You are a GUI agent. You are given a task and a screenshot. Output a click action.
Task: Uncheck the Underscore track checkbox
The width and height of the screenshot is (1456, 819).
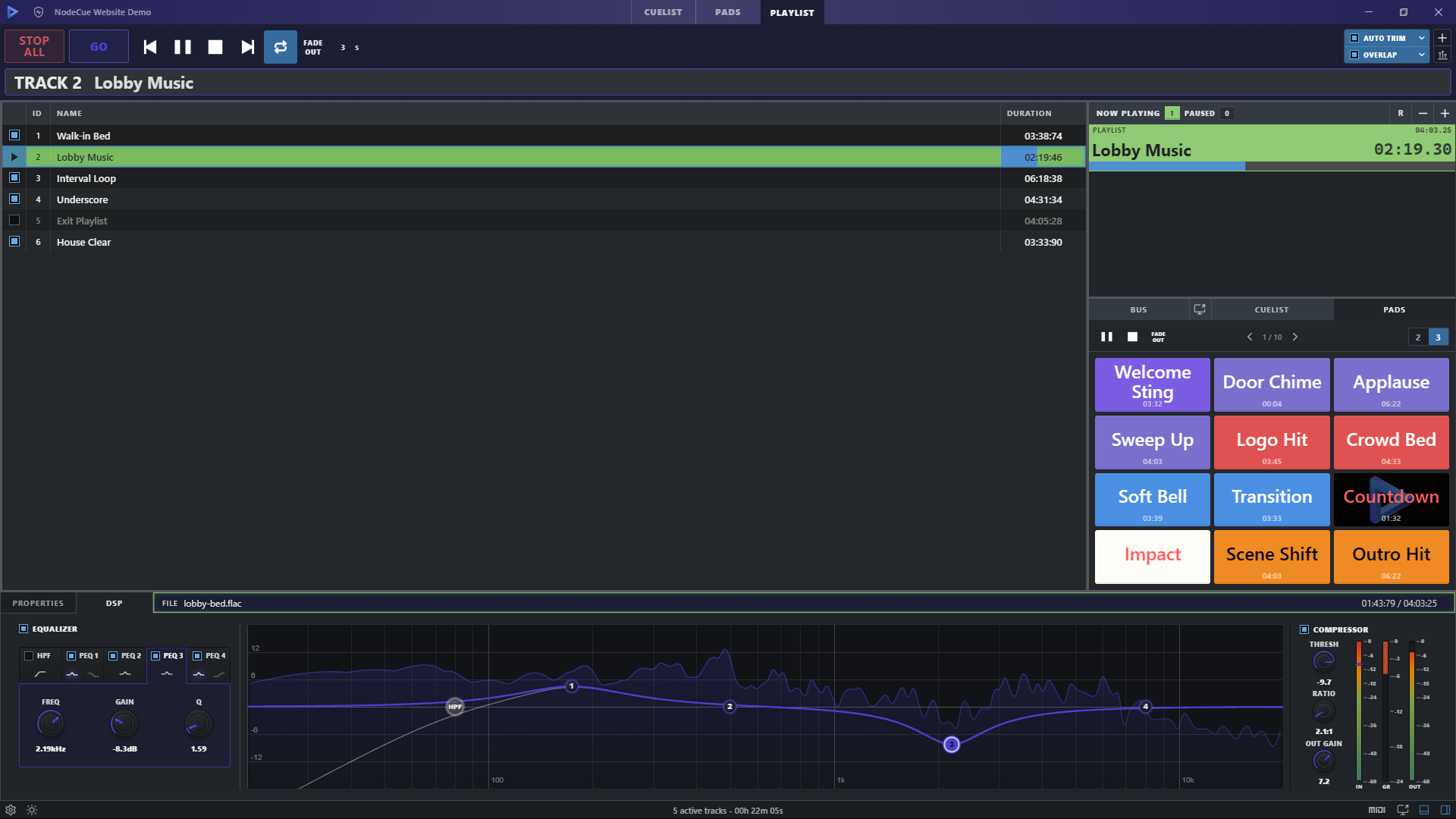[14, 199]
